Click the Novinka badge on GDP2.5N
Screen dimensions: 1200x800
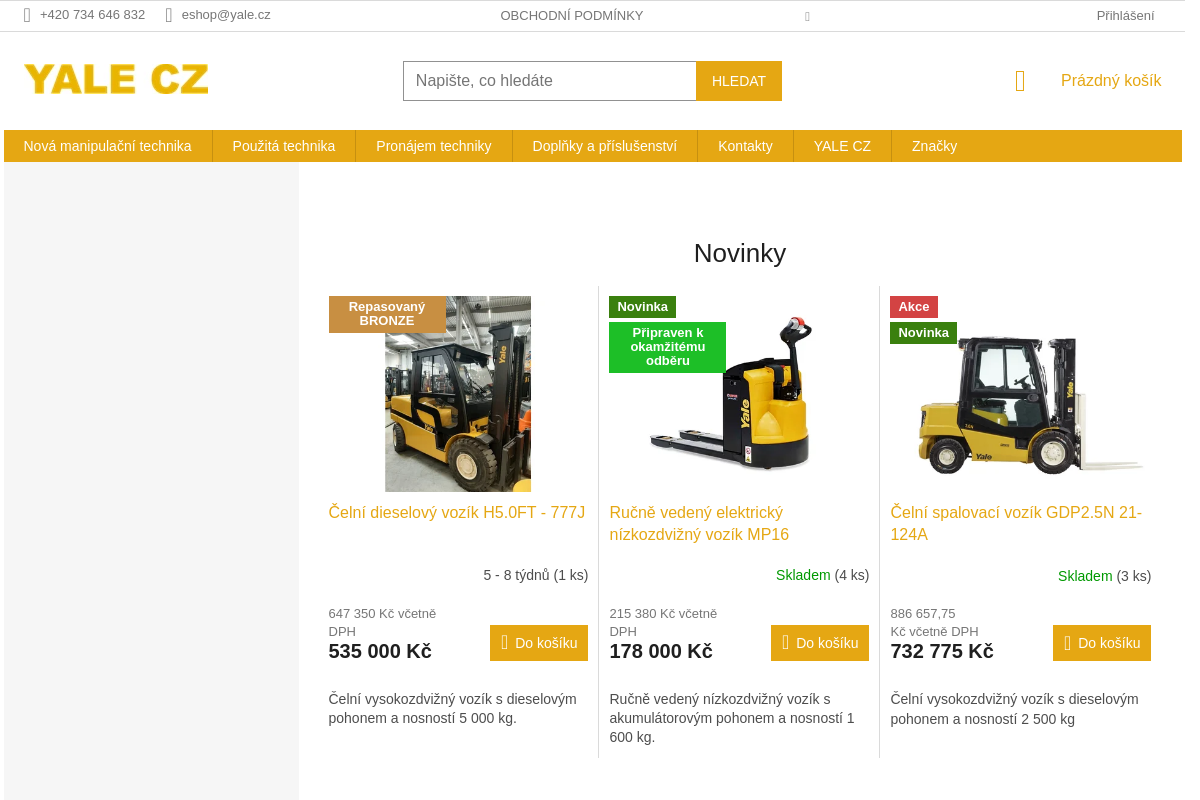pyautogui.click(x=923, y=333)
